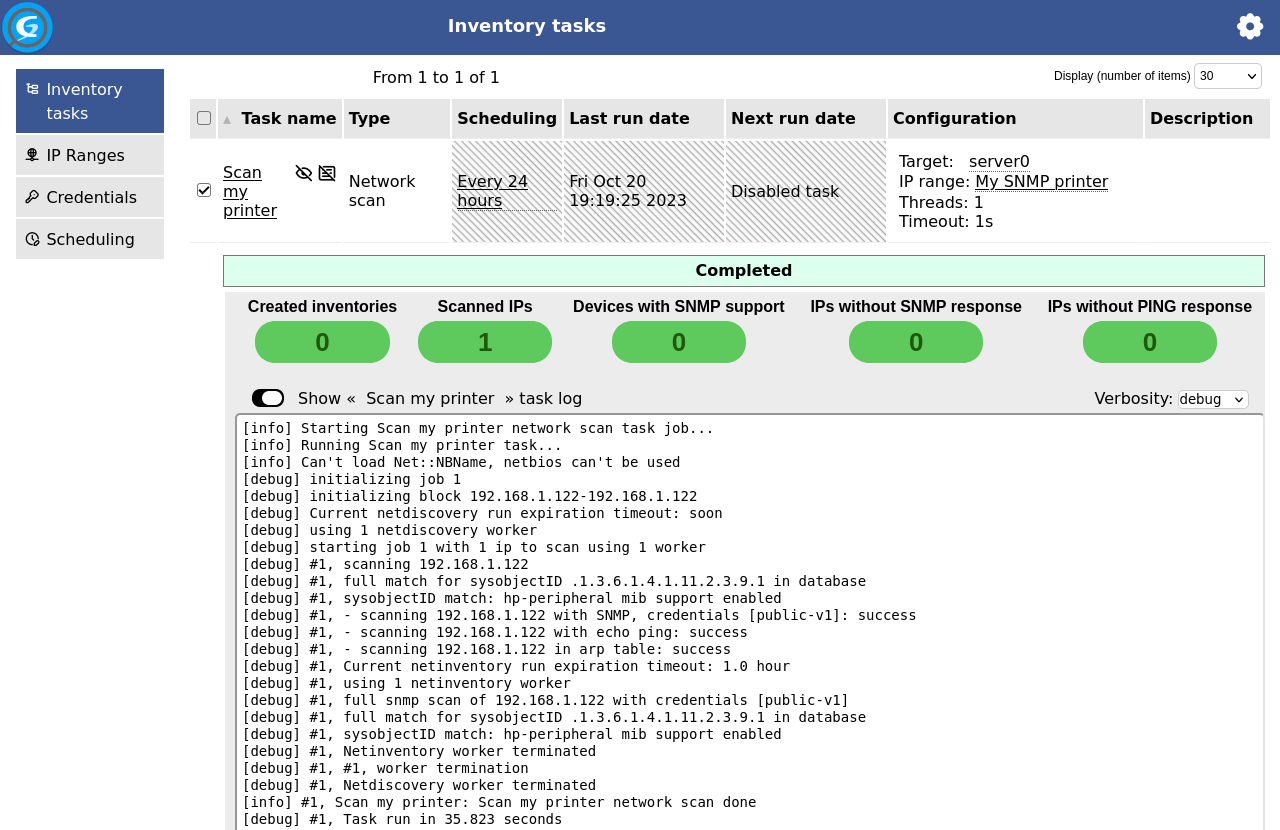
Task: Click the crossed-out log icon for Scan my printer
Action: point(327,173)
